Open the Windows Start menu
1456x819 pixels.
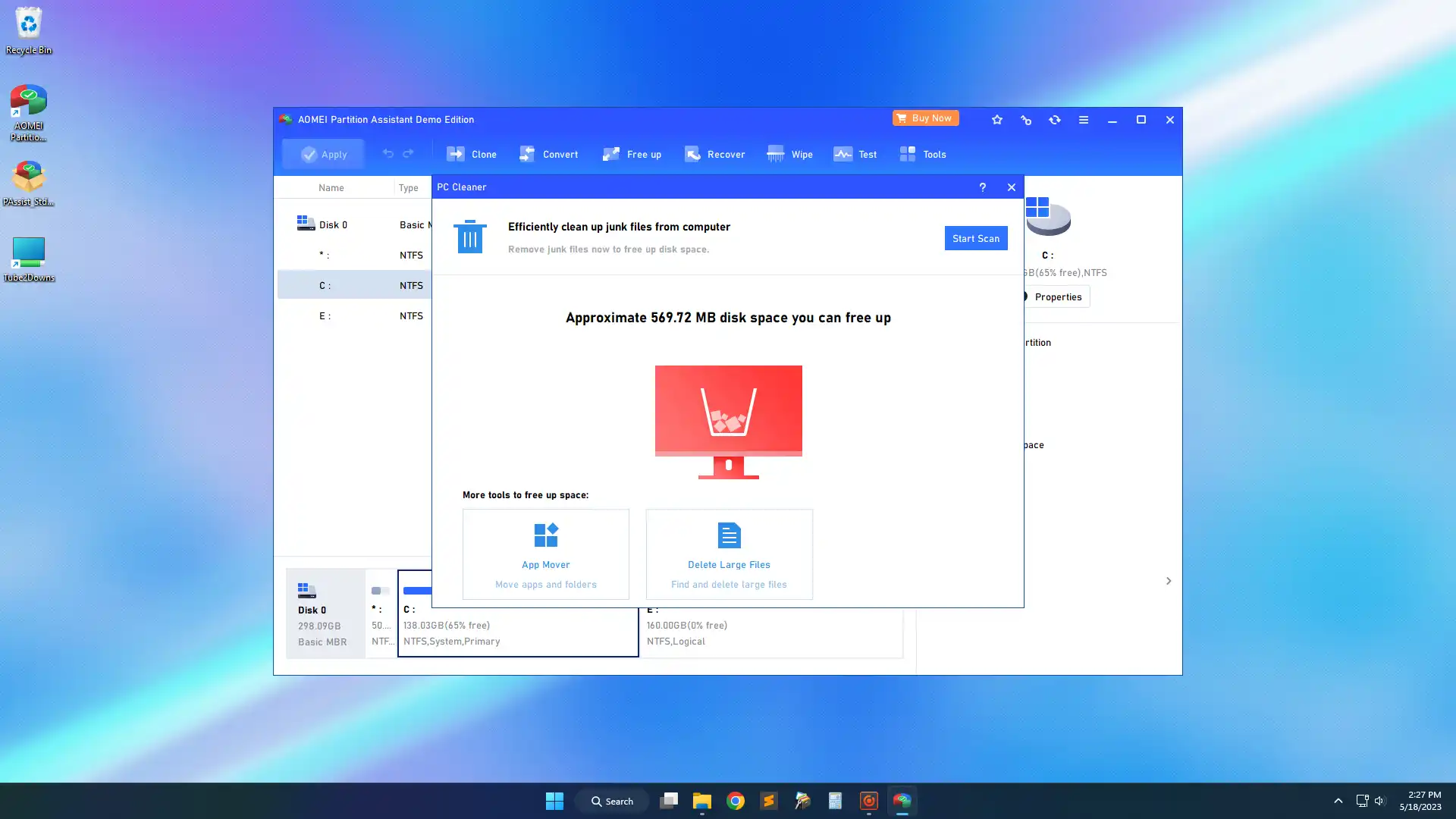click(554, 801)
